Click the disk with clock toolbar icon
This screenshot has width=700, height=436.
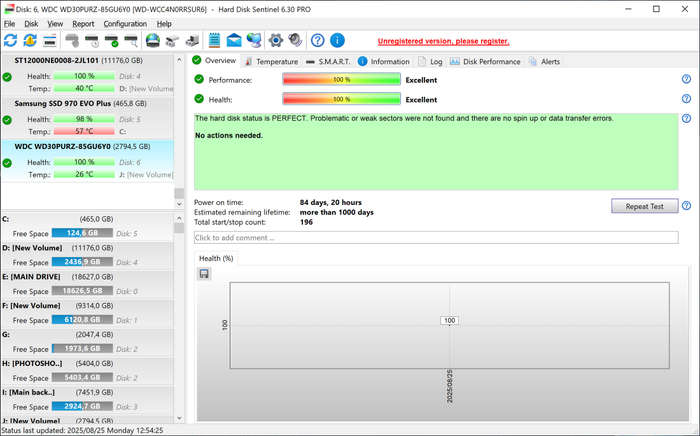(x=92, y=41)
